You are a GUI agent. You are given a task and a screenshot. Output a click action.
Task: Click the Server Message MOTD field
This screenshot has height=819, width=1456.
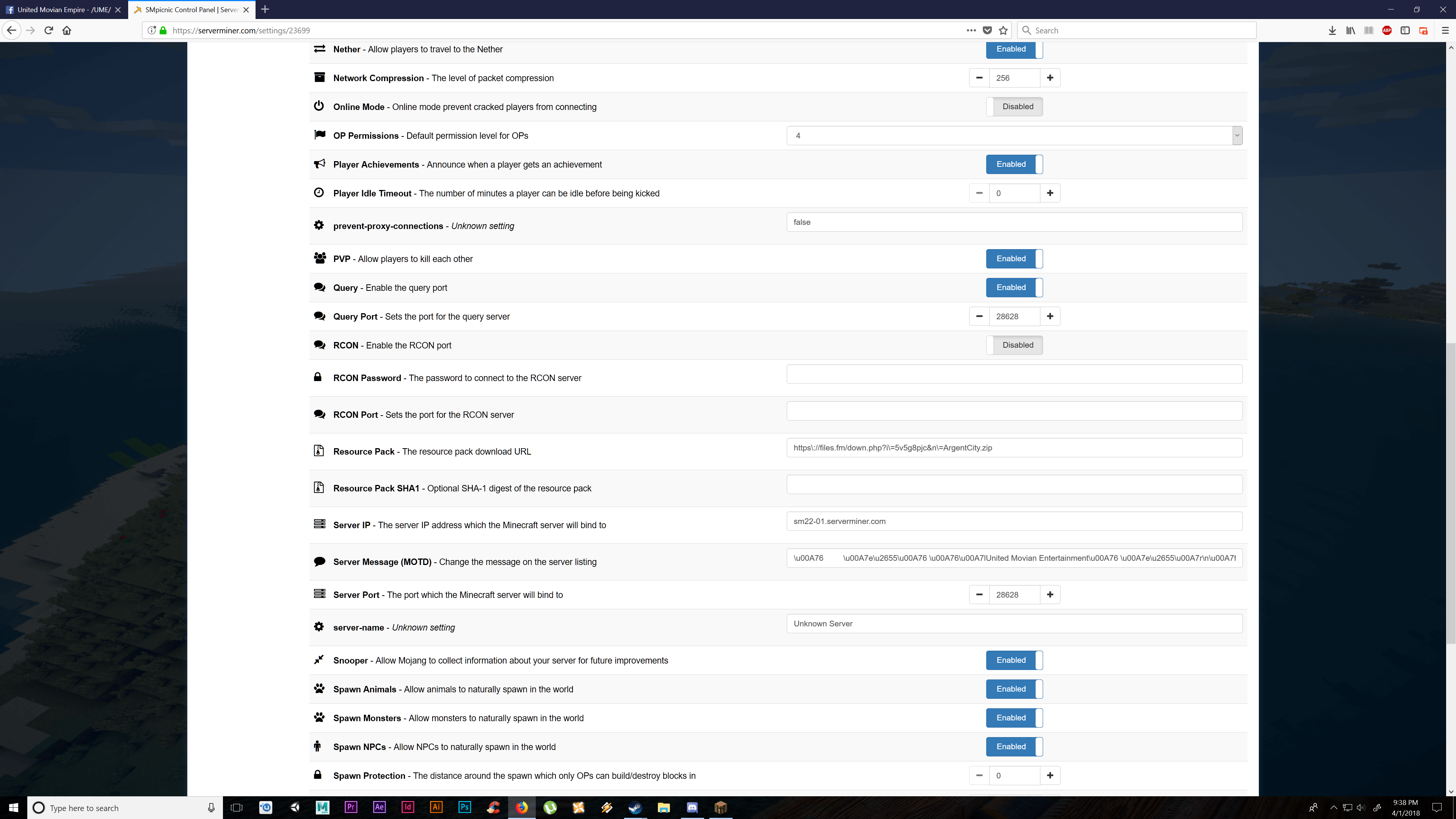tap(1014, 558)
